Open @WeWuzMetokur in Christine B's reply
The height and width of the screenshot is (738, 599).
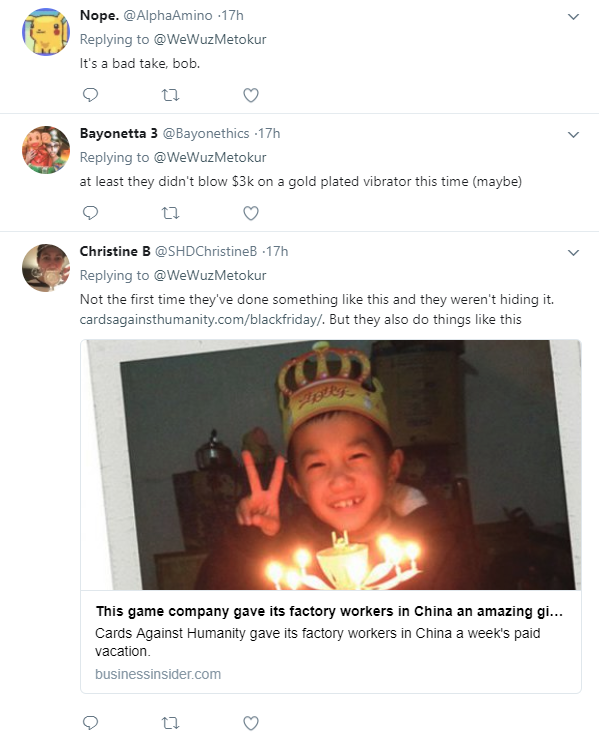(210, 275)
